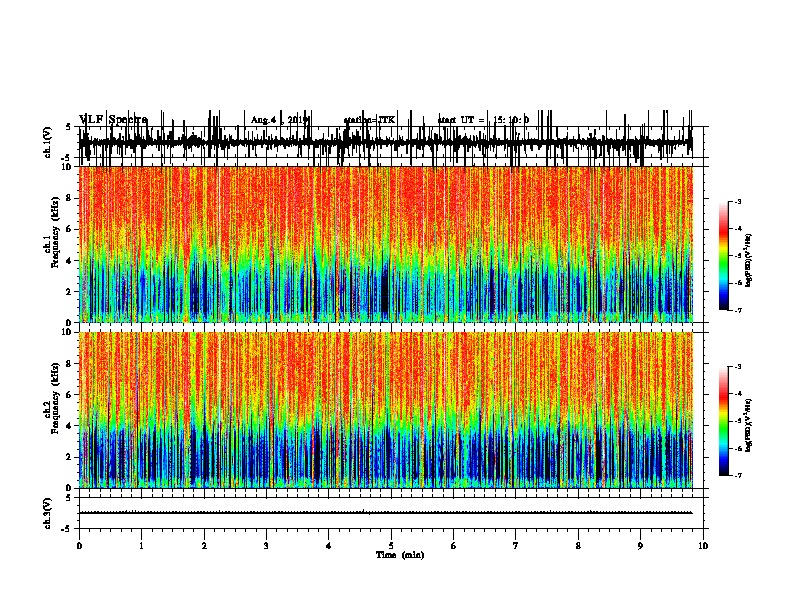Click time-axis tick label "10" at right end

tap(703, 546)
